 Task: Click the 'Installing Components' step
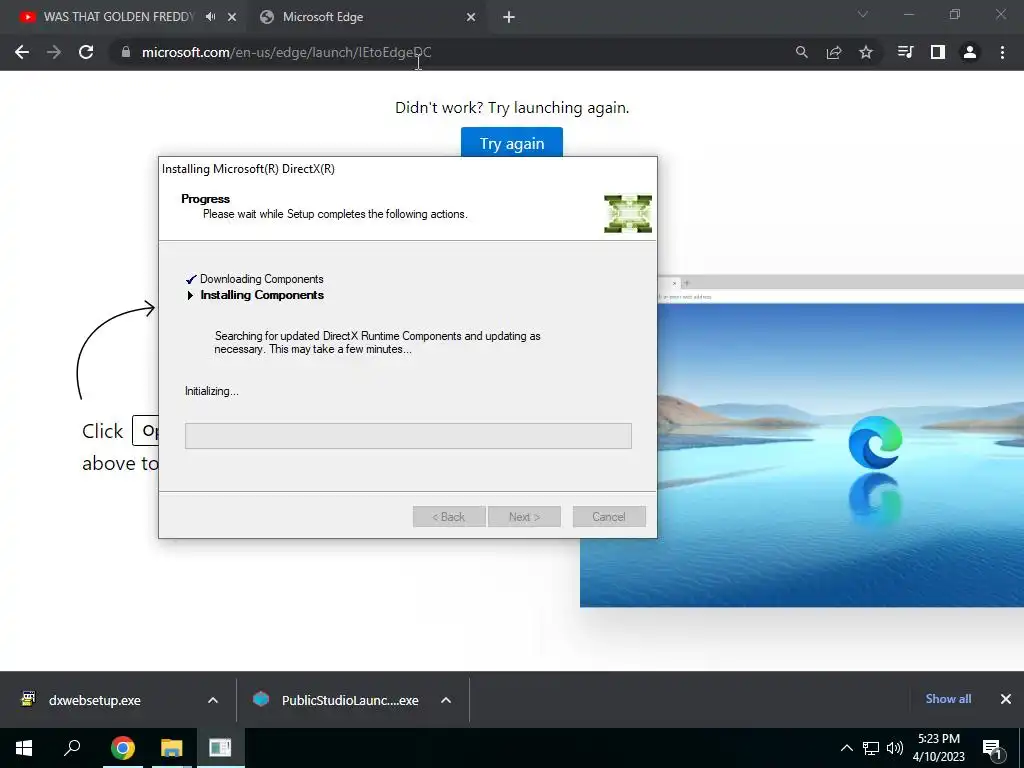[x=262, y=295]
